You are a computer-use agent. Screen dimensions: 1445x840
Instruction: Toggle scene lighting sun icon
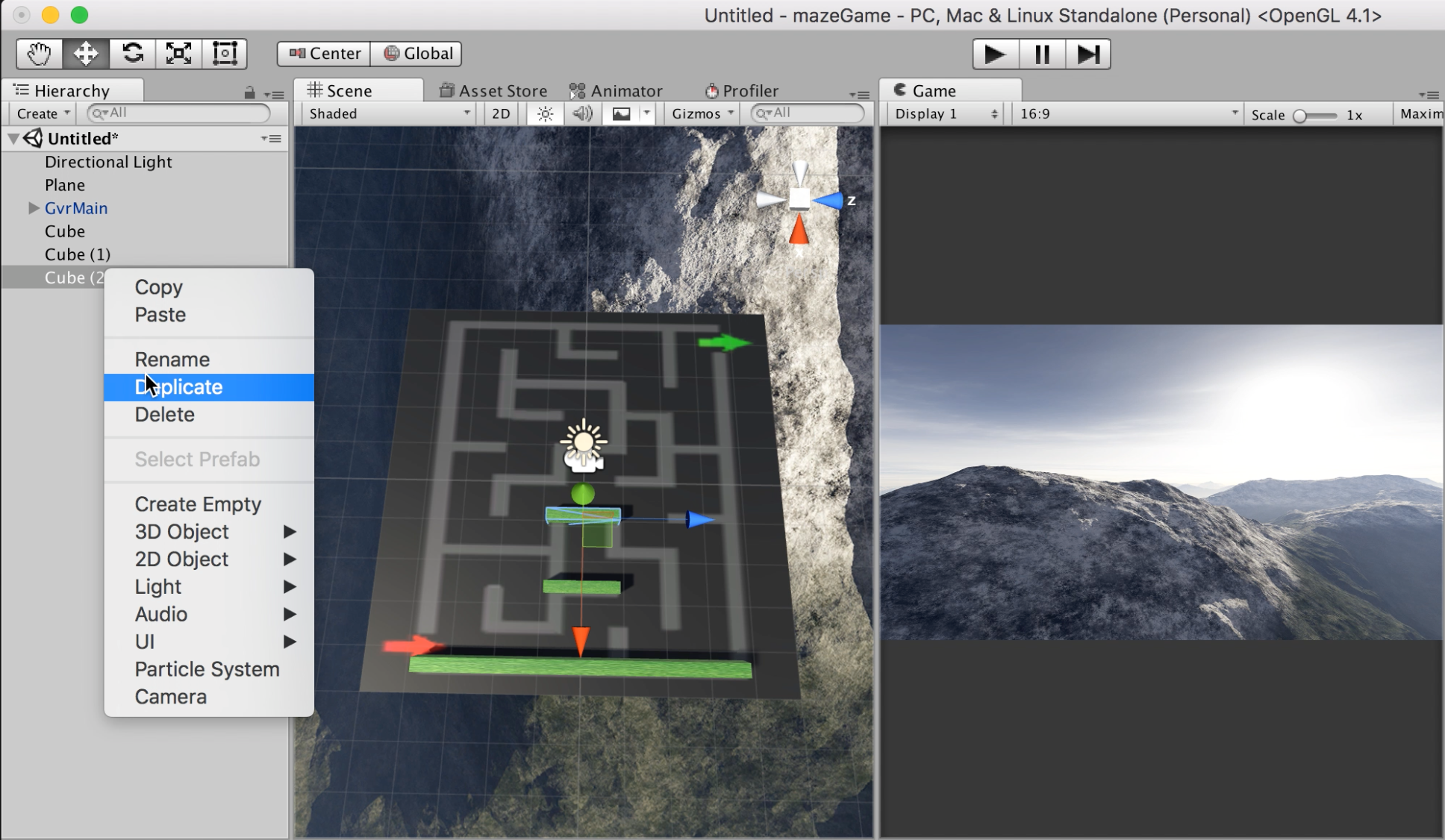(x=545, y=113)
